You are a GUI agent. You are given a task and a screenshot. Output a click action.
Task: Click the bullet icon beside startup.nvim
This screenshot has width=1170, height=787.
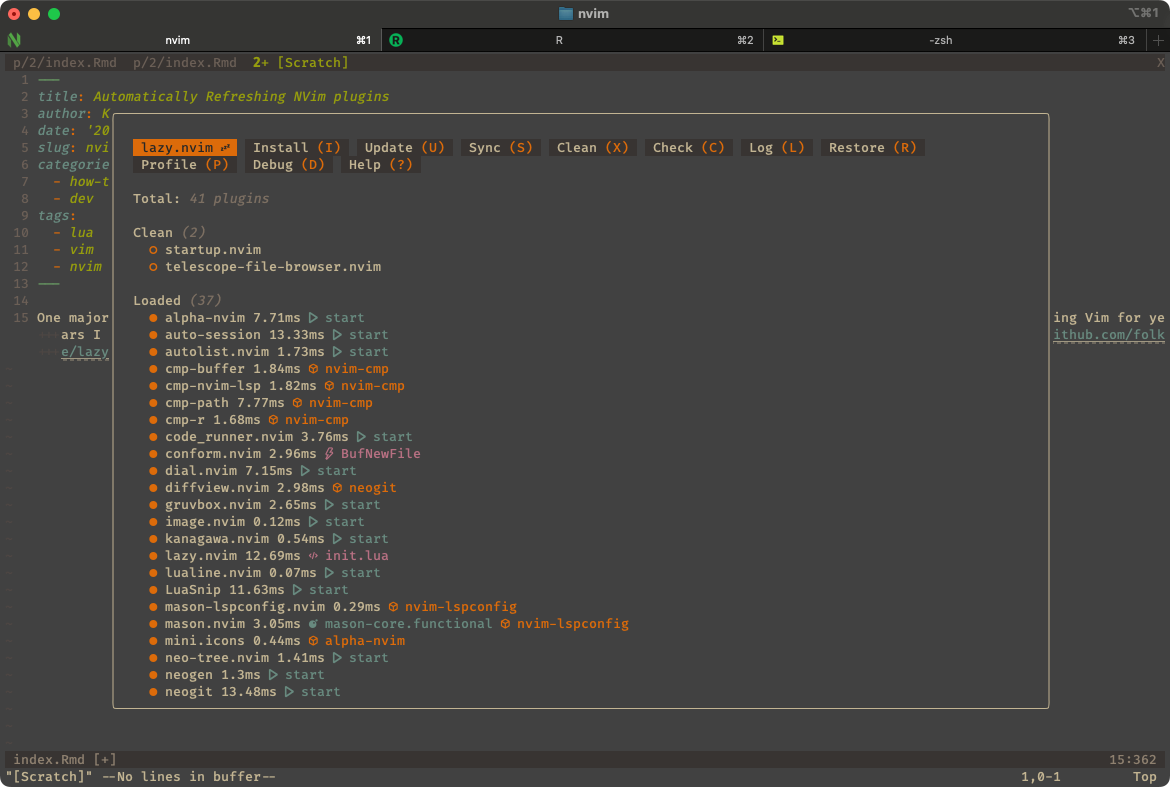(x=153, y=250)
